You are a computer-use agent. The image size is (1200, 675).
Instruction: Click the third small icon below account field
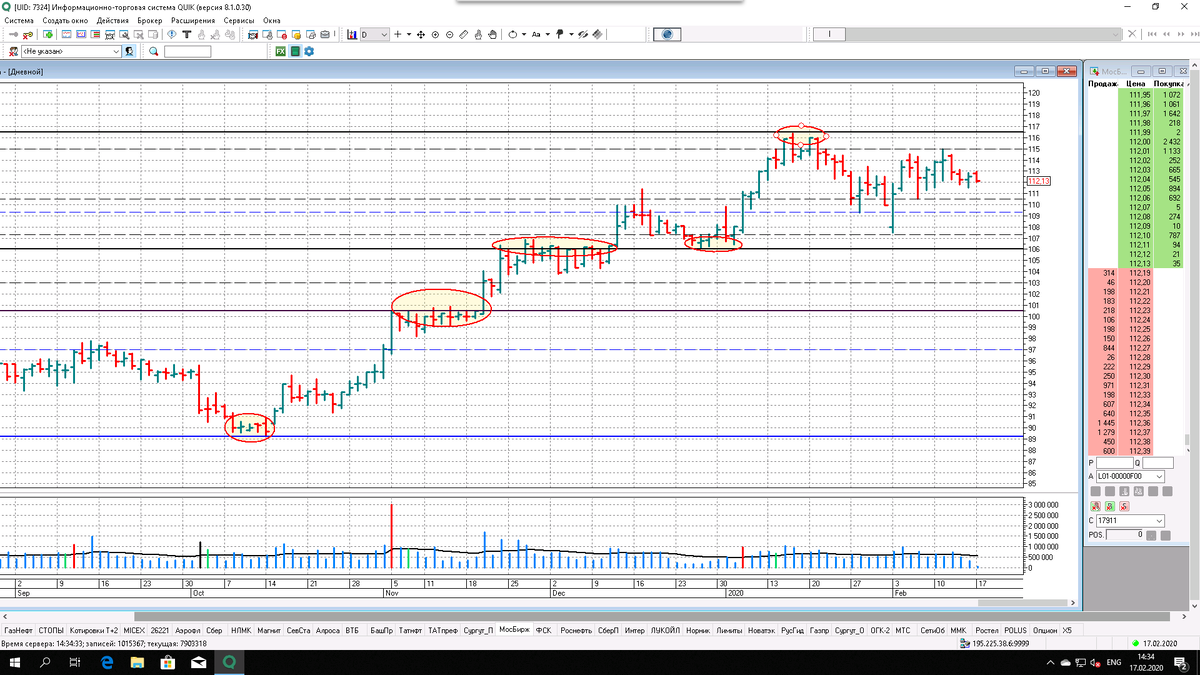click(x=1124, y=506)
